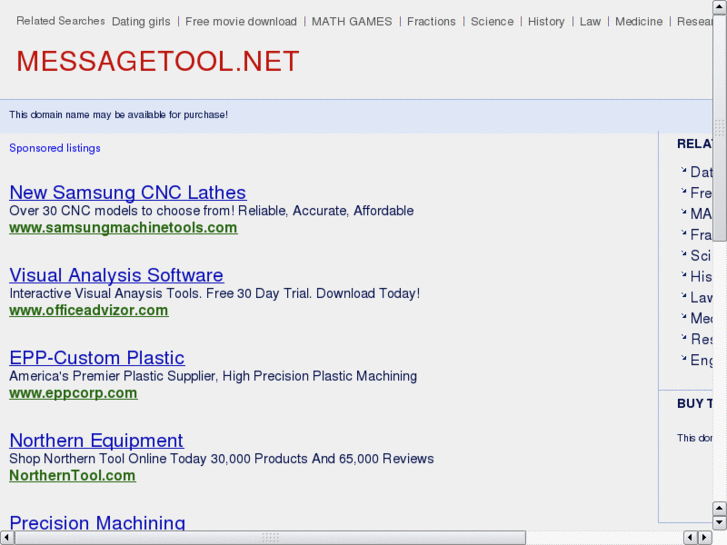Open the EPP-Custom Plastic listing

click(x=97, y=358)
